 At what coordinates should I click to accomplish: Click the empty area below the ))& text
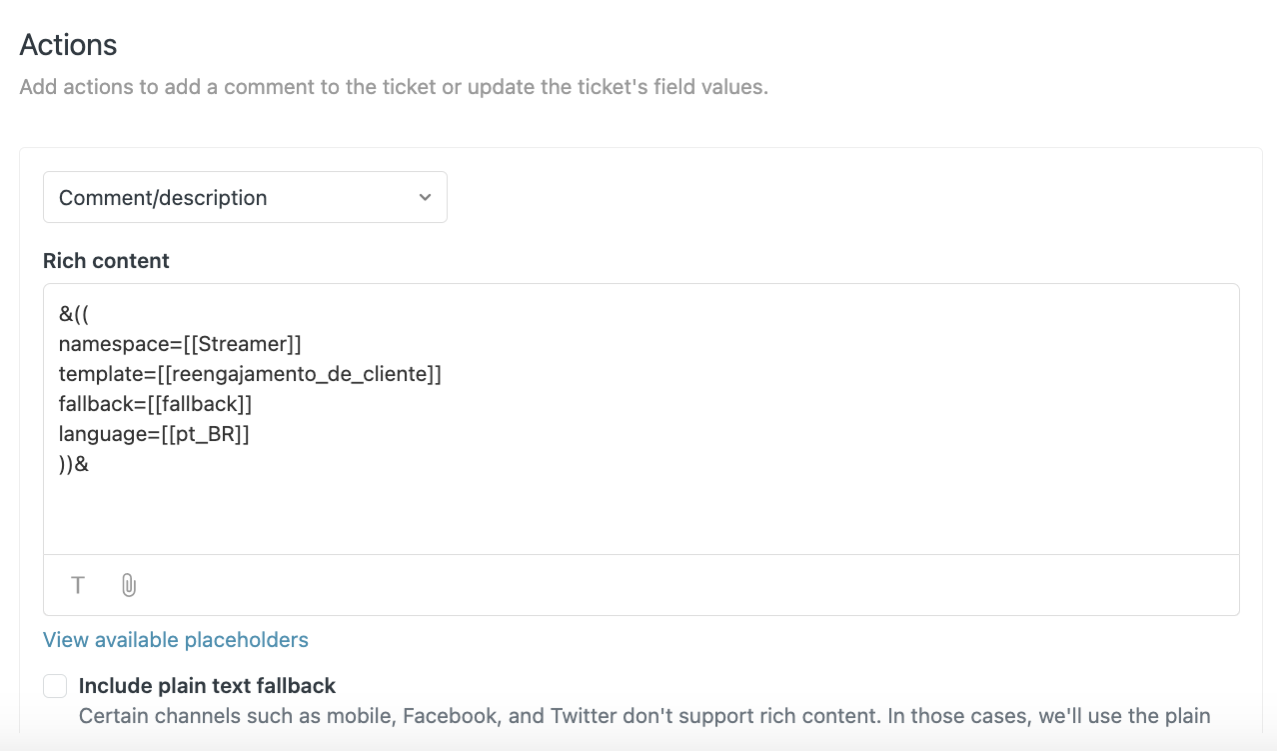click(x=640, y=515)
